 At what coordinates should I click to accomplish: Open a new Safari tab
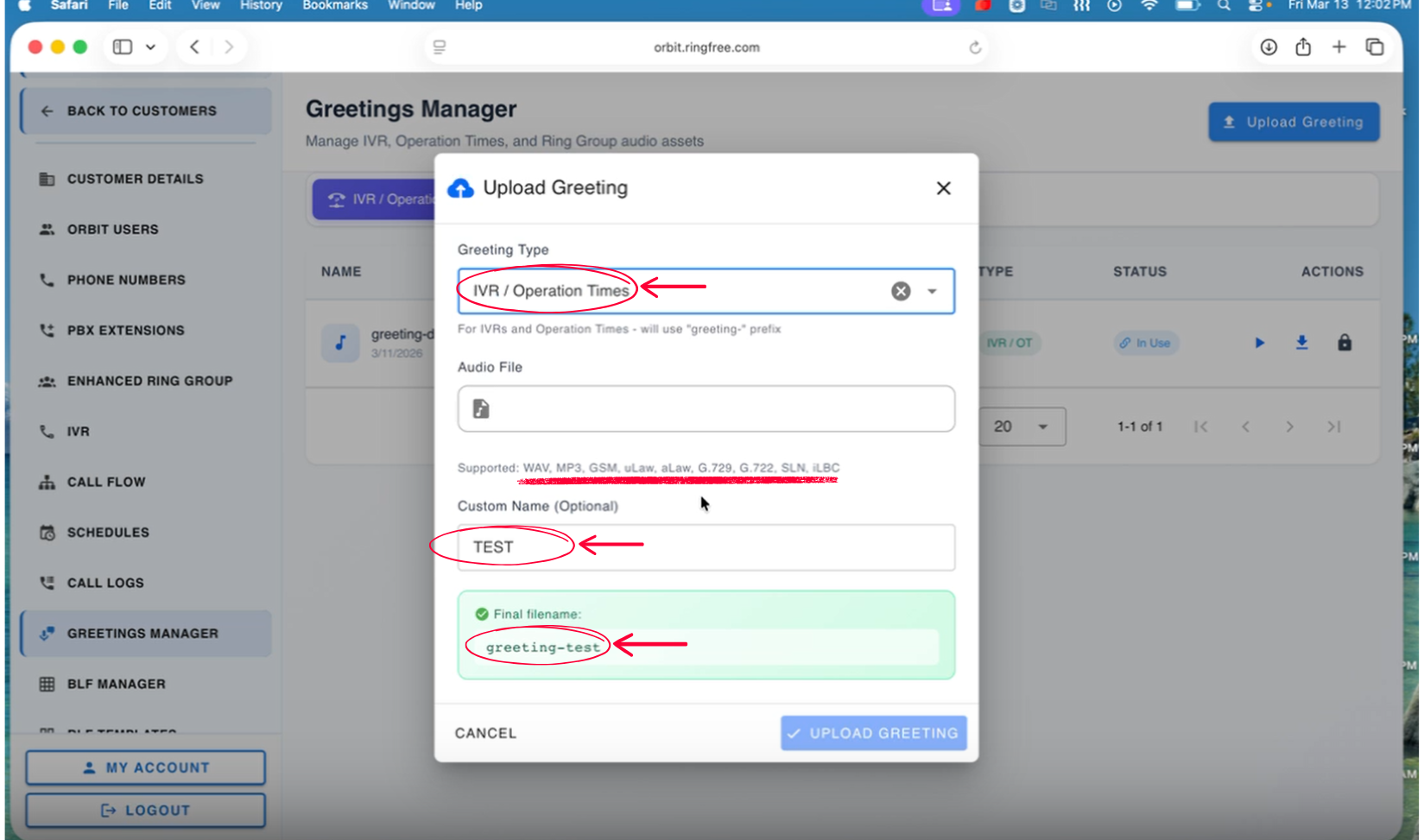coord(1339,47)
